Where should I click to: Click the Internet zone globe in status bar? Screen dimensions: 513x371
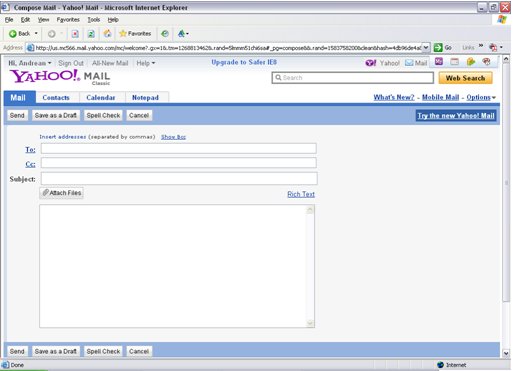pyautogui.click(x=440, y=365)
